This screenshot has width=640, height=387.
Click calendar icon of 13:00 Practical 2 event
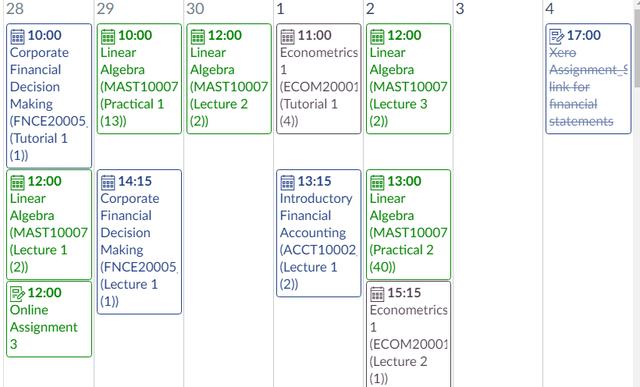(x=377, y=182)
